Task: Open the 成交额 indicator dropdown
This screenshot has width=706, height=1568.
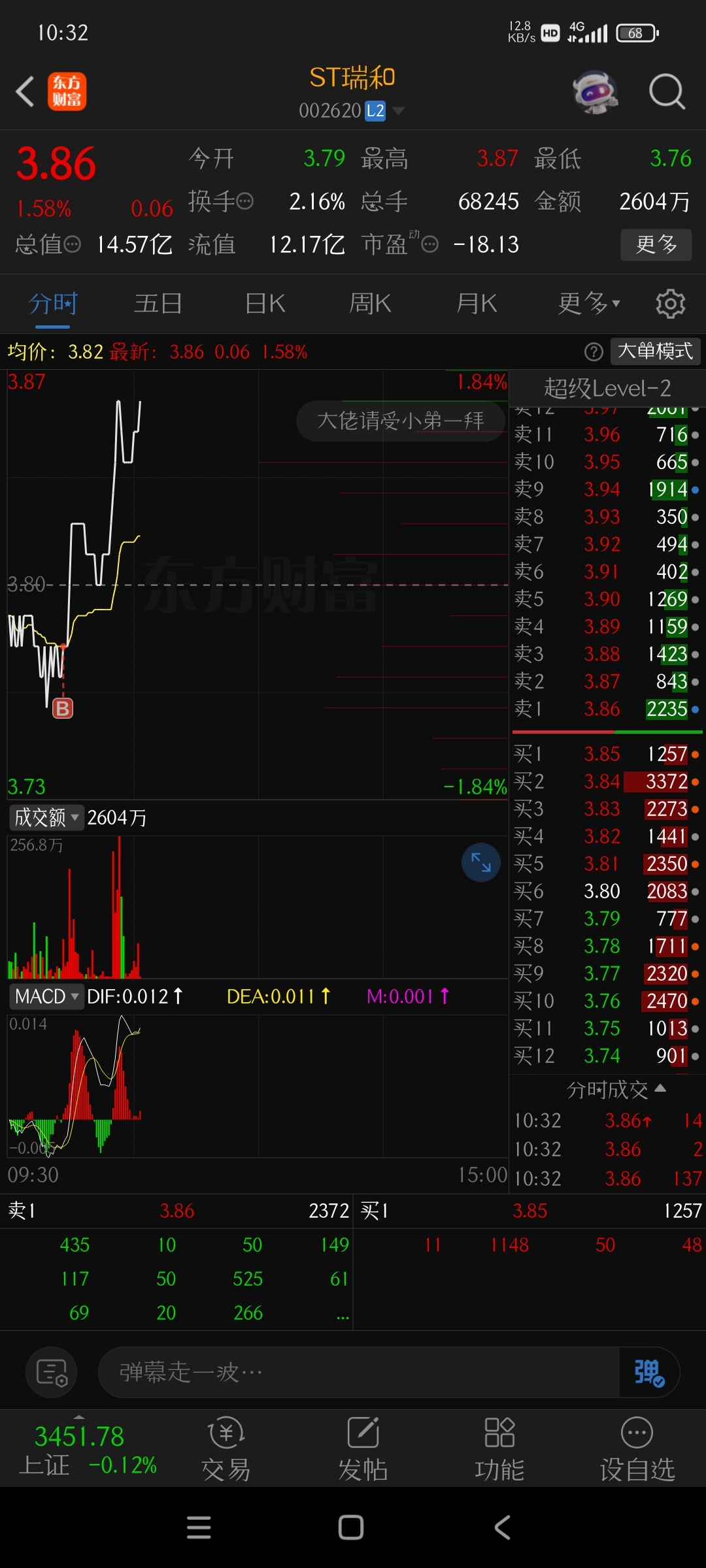Action: (x=46, y=817)
